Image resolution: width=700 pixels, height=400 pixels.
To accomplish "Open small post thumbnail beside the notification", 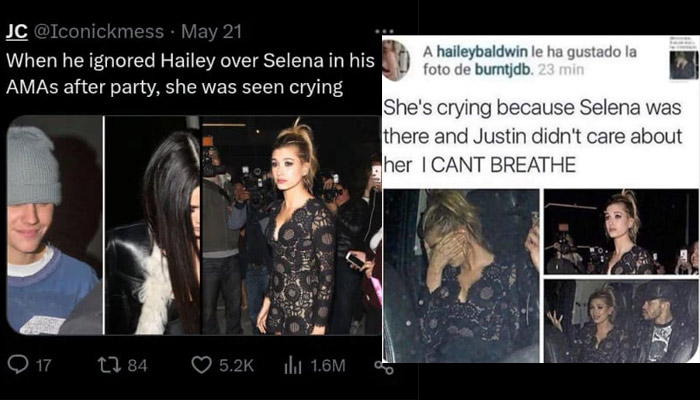I will pyautogui.click(x=684, y=65).
